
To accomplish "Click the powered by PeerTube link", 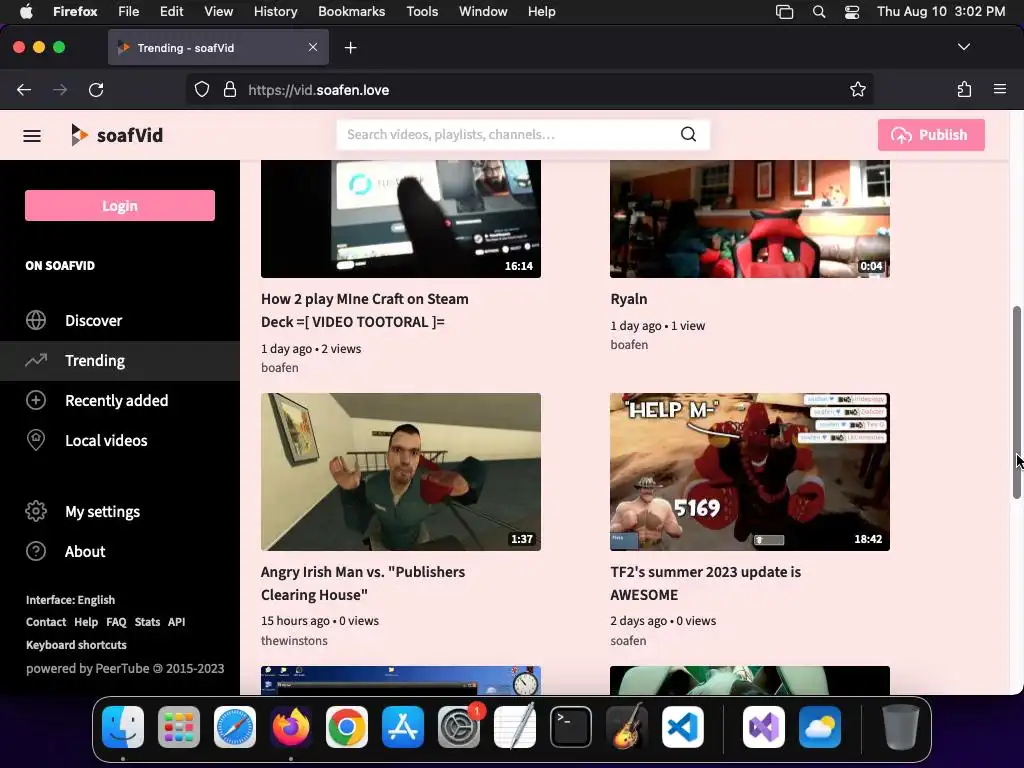I will (125, 669).
